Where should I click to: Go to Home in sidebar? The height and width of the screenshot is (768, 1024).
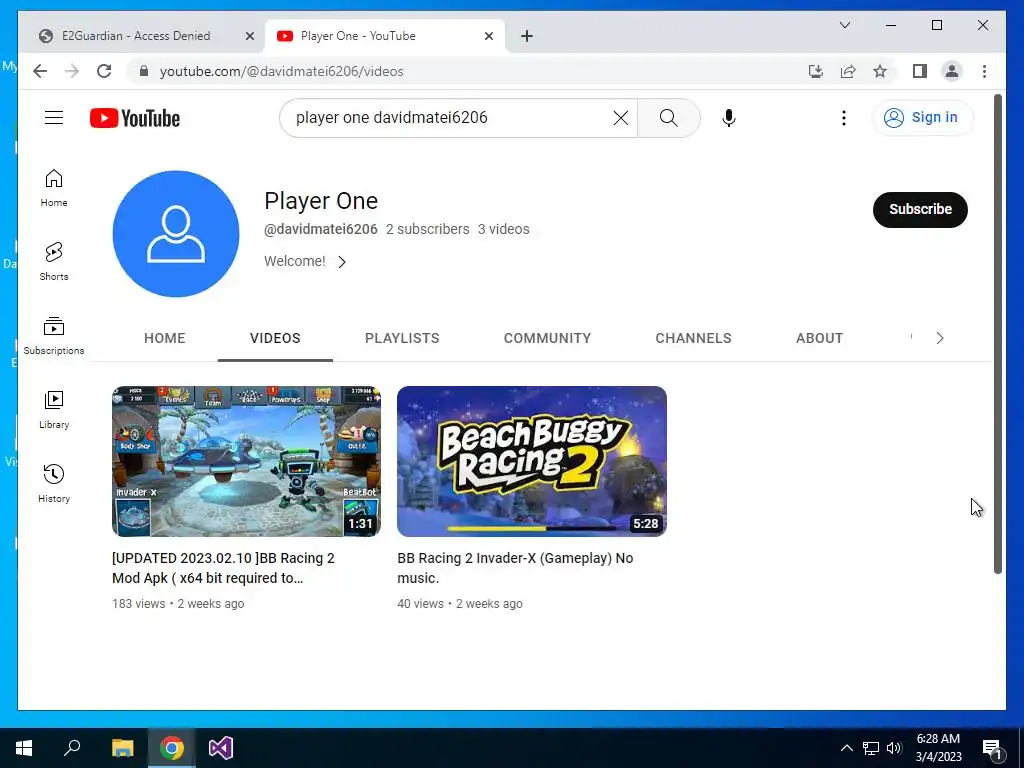point(54,188)
